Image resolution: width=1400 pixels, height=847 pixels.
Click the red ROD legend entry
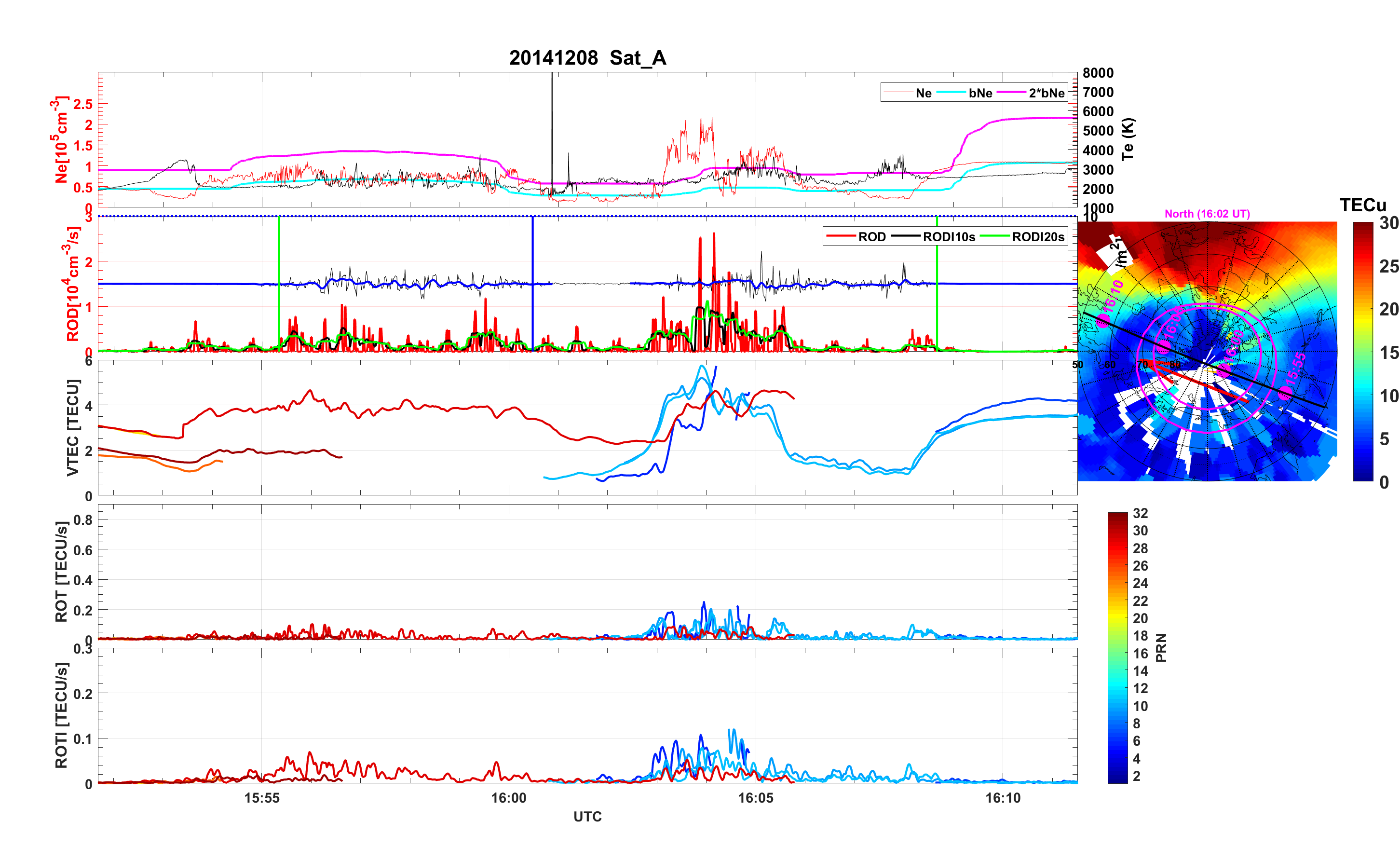pos(841,236)
